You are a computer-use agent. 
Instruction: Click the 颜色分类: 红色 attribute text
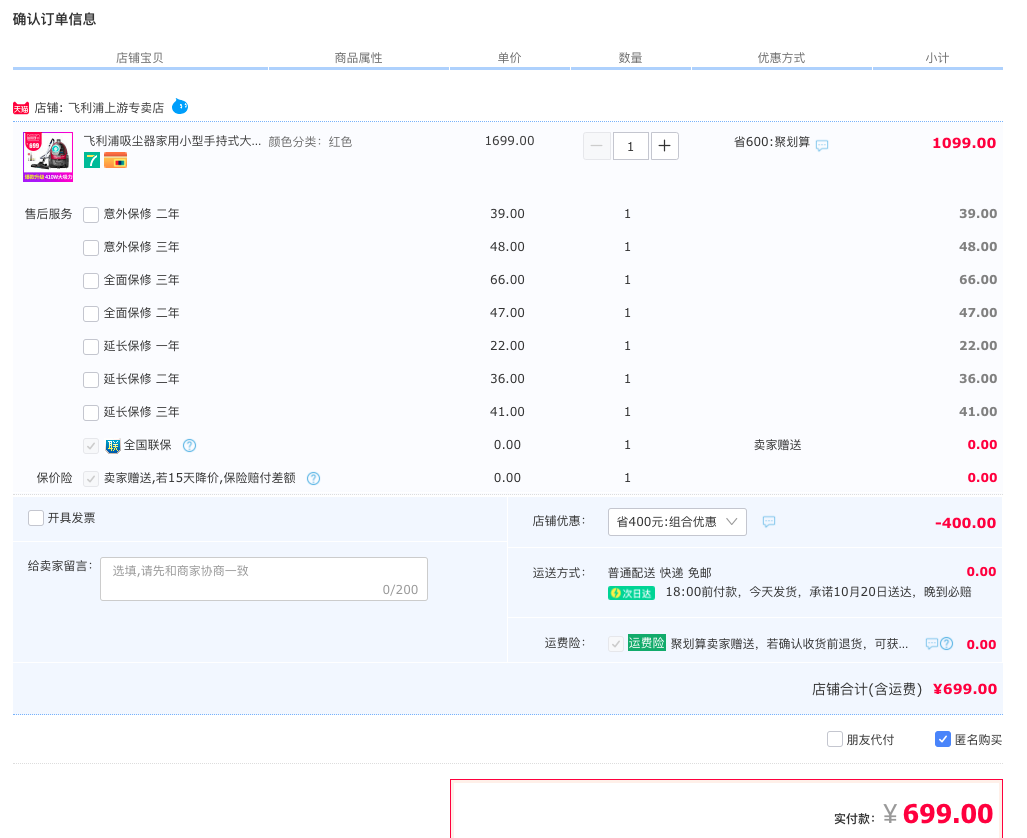point(310,142)
